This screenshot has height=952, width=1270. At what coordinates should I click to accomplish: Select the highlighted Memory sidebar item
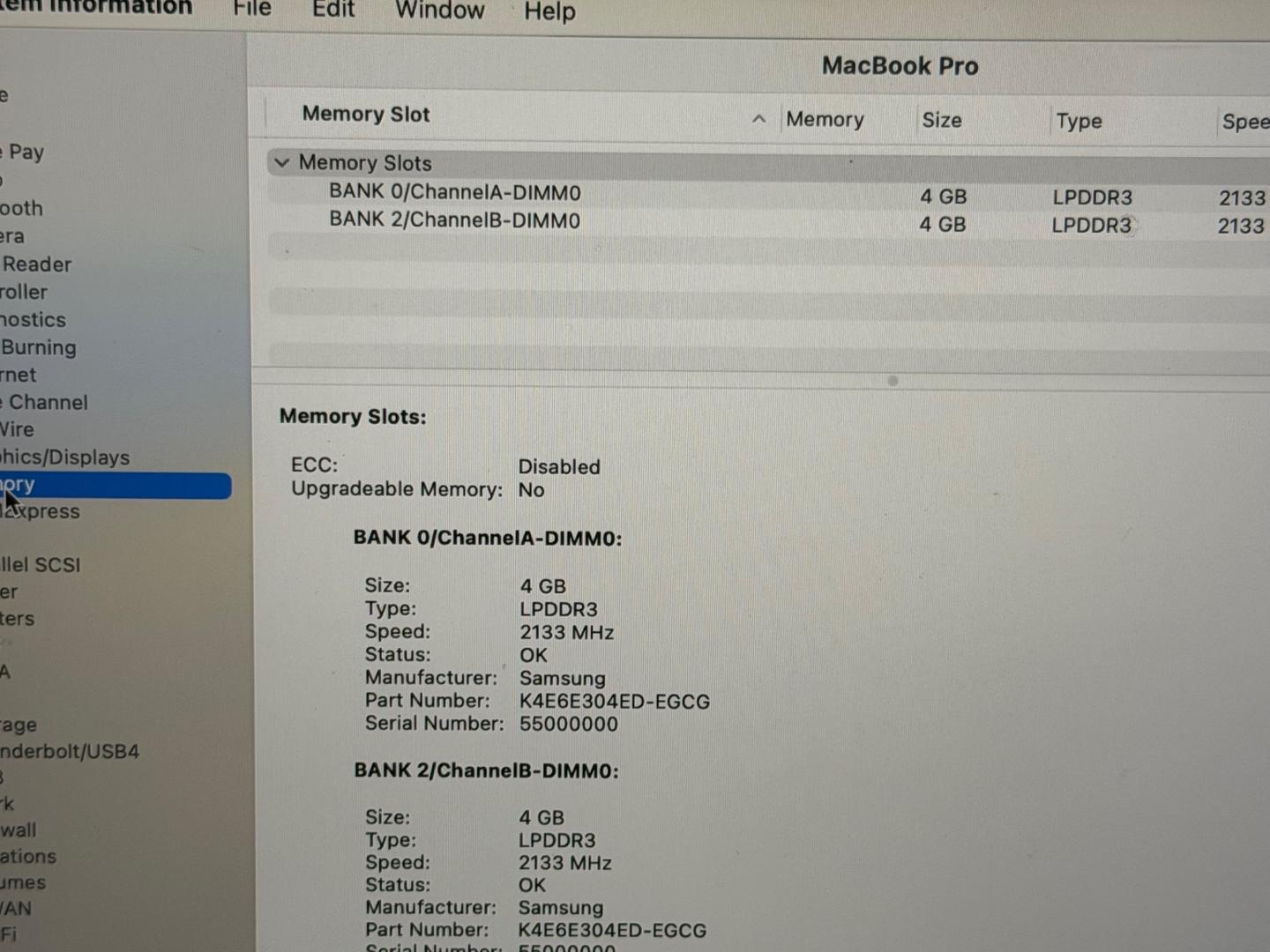pyautogui.click(x=116, y=485)
